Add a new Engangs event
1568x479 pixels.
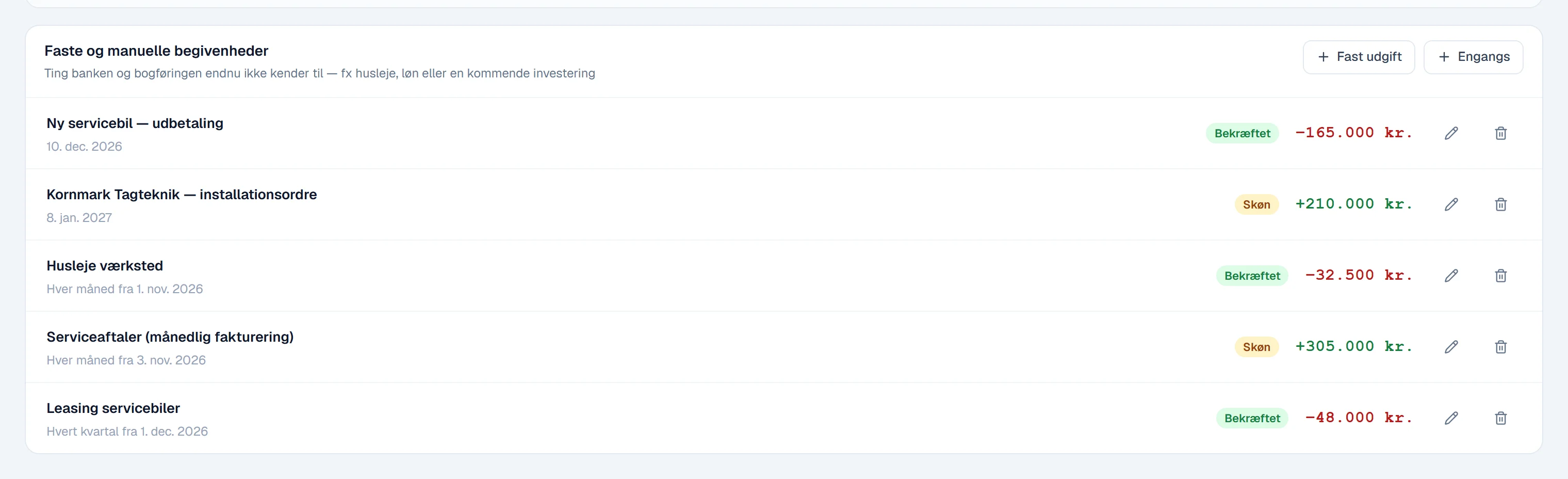click(1473, 57)
